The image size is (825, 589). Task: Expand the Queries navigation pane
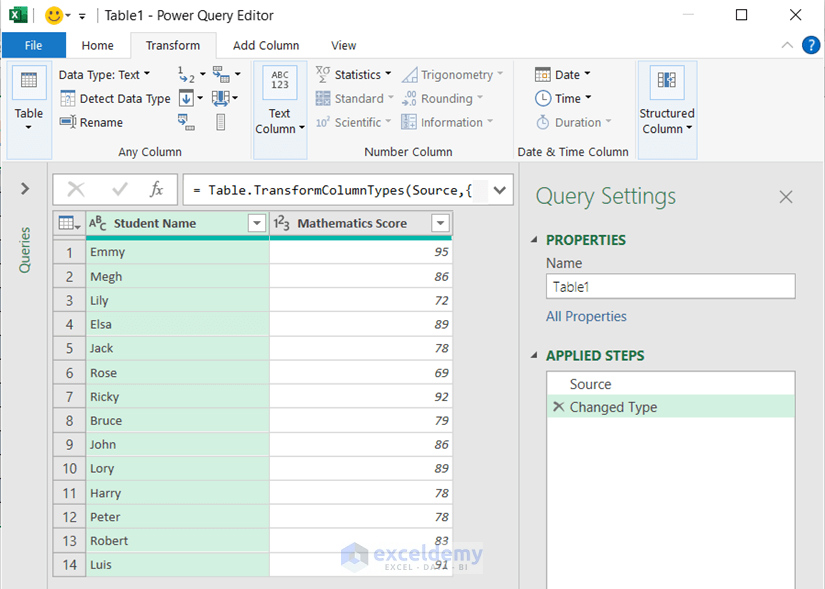(x=25, y=188)
